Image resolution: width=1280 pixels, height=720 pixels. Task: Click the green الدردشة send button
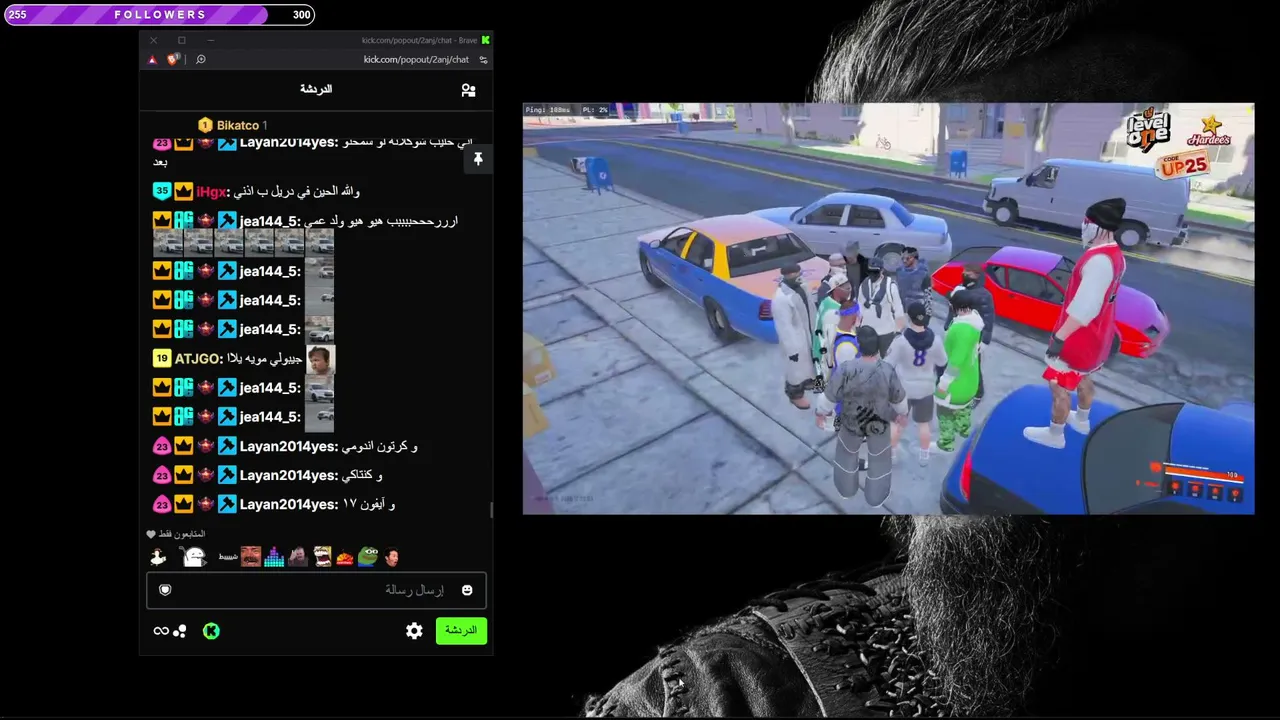(x=461, y=631)
